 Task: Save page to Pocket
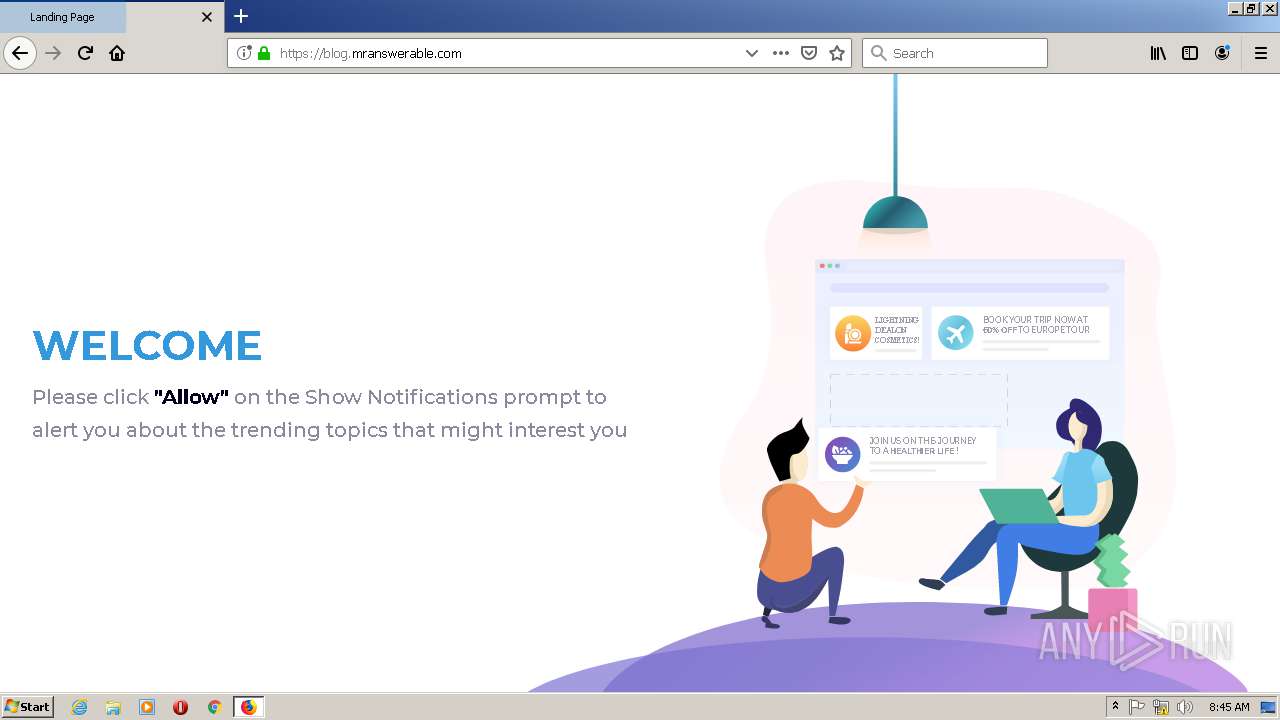click(809, 53)
